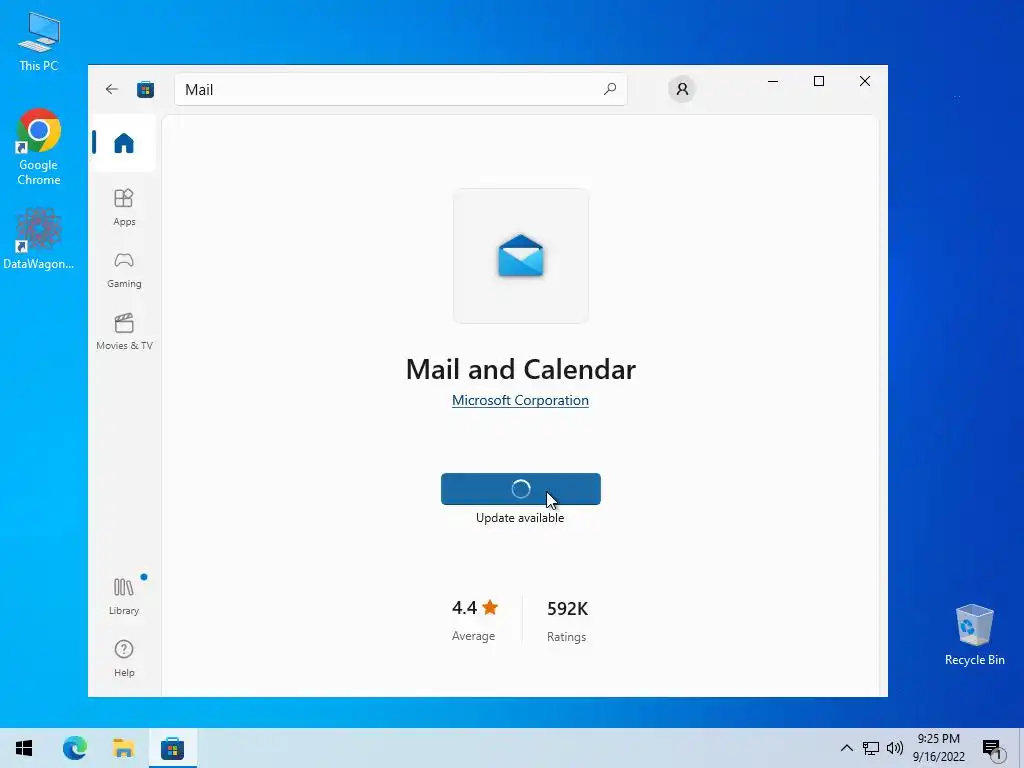Select the Google Chrome desktop shortcut

(39, 148)
